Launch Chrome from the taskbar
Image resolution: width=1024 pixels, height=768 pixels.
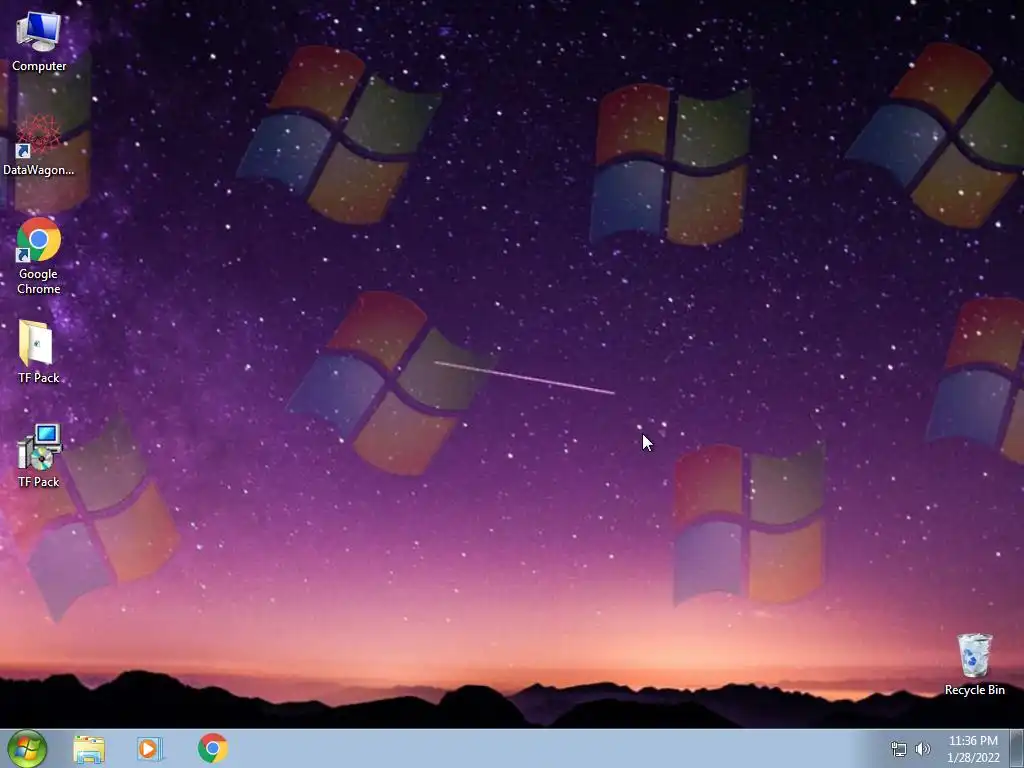pos(213,748)
